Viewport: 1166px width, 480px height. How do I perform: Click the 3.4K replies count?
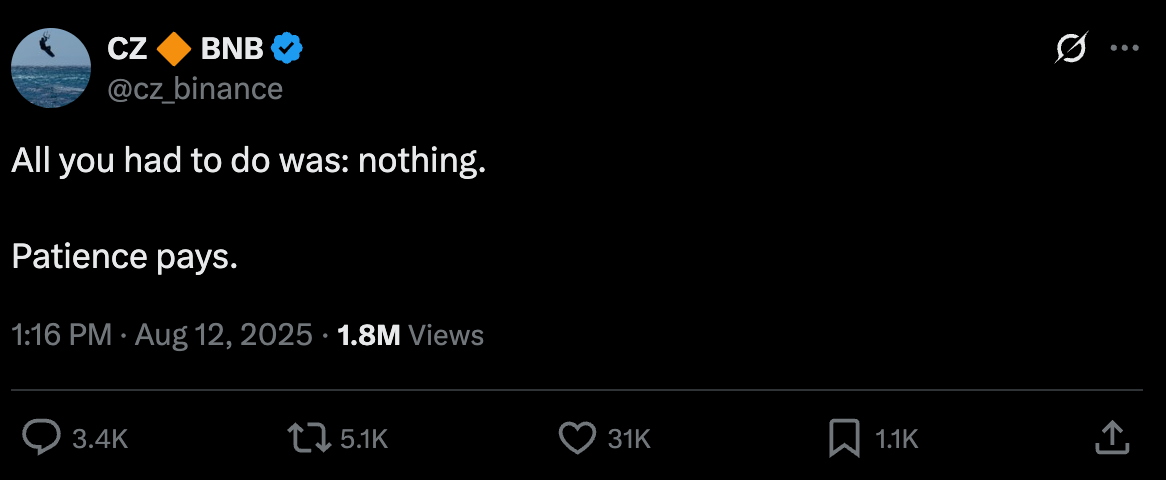click(101, 438)
